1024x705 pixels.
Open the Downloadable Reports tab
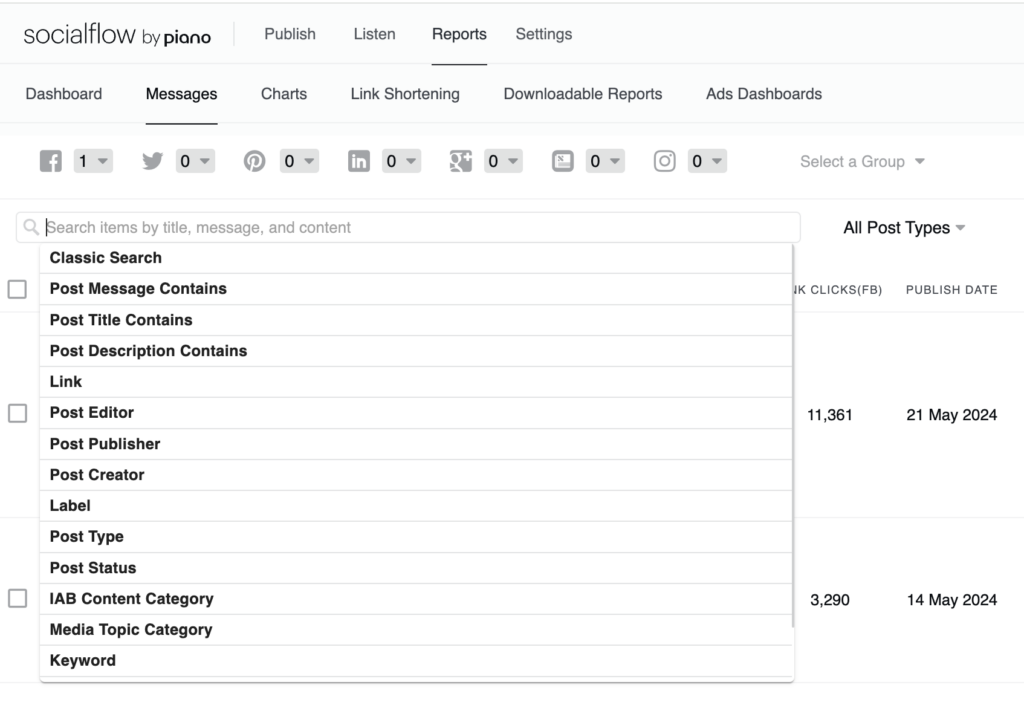point(583,94)
